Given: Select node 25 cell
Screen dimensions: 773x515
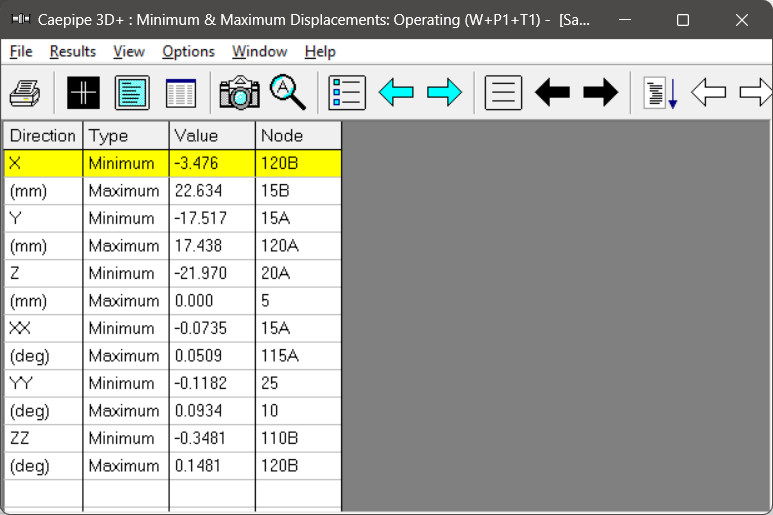Looking at the screenshot, I should (298, 383).
